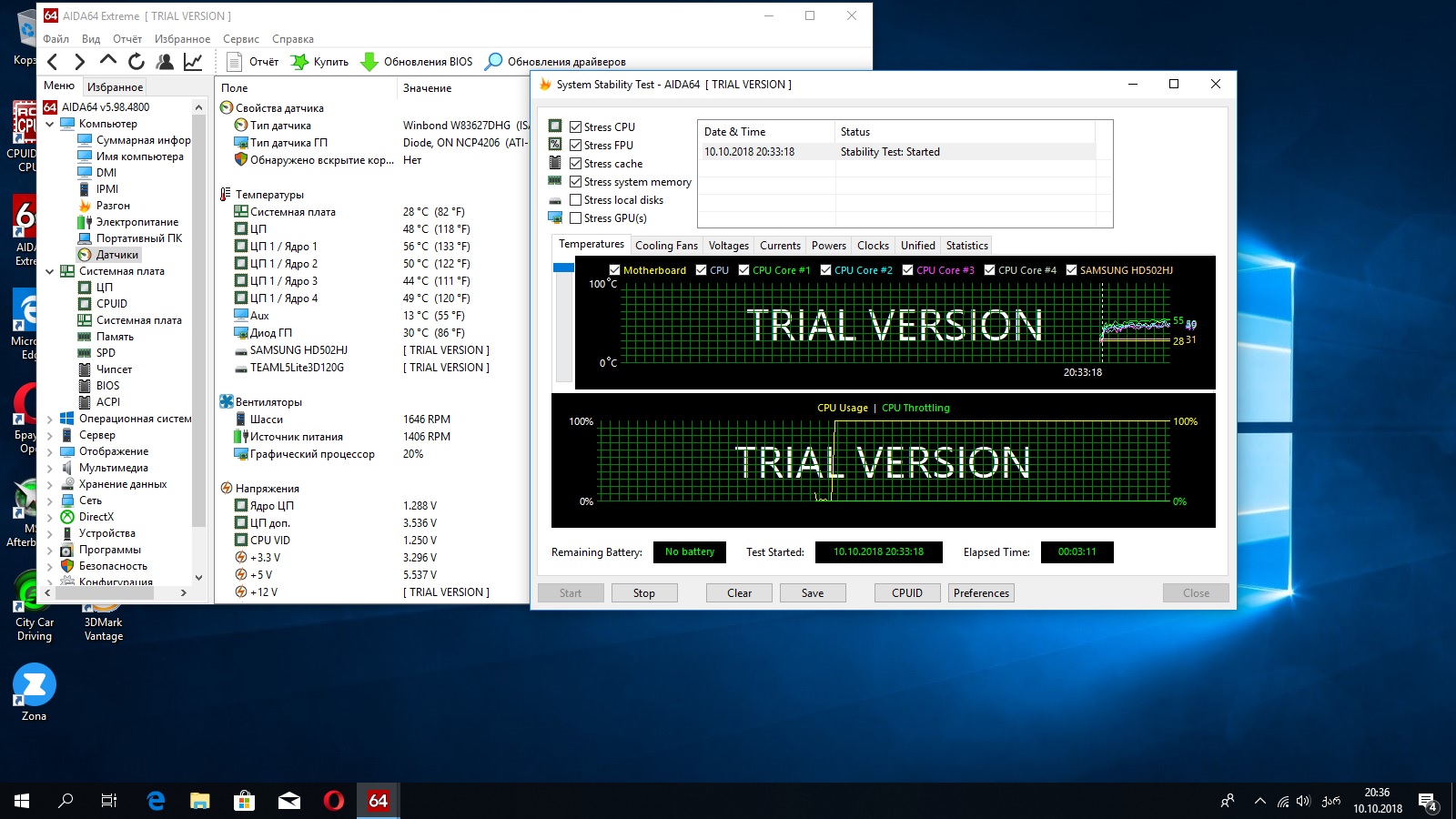The width and height of the screenshot is (1456, 819).
Task: Click the BIOS updates green arrow icon
Action: tap(369, 62)
